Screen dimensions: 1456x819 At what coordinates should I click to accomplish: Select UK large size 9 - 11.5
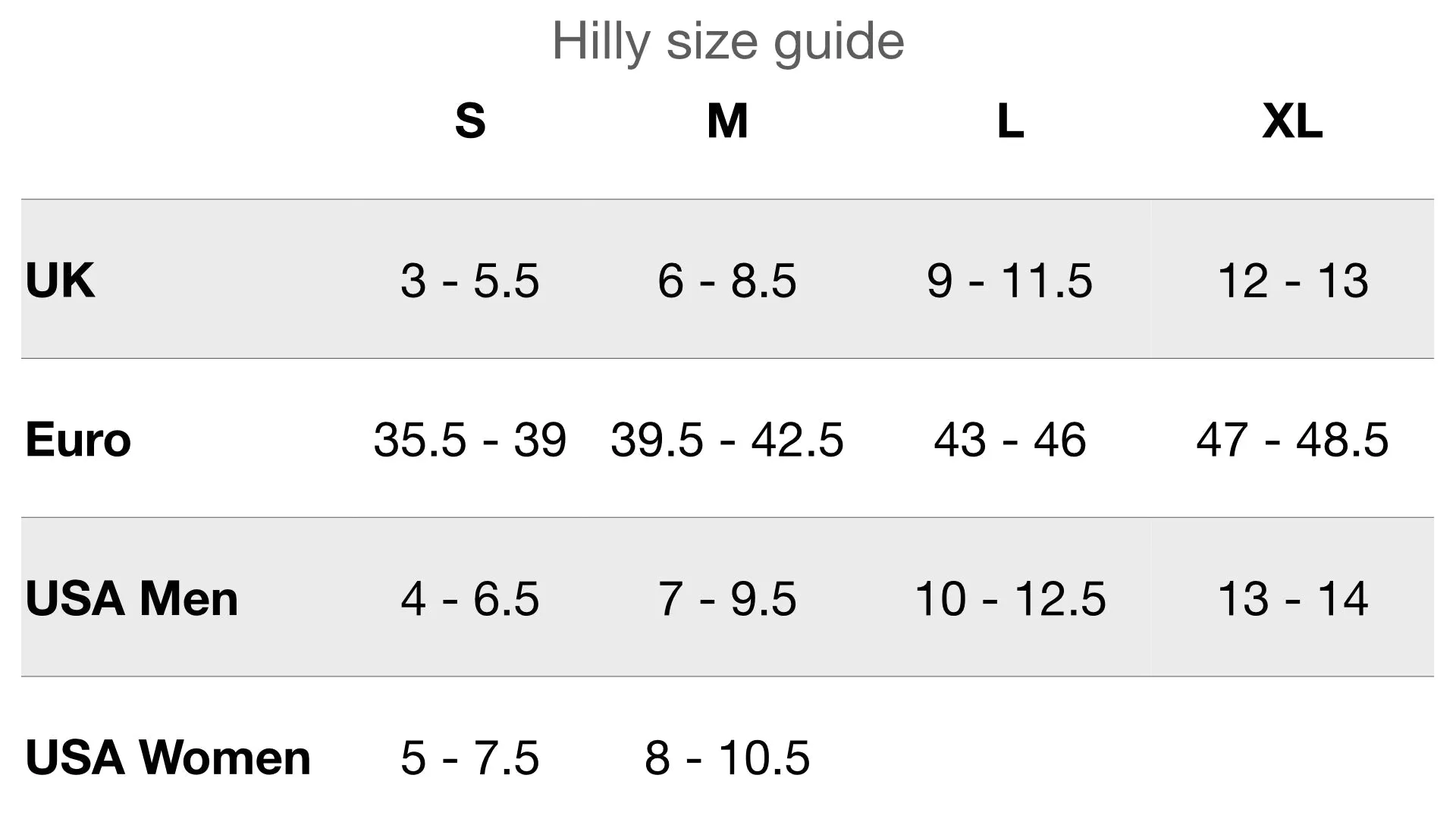1010,281
